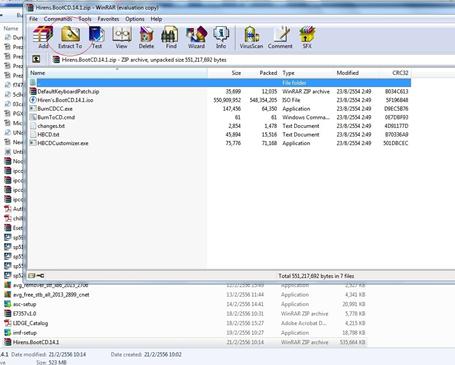
Task: Select the DefaultKeyboardPatch.zip file name
Action: pos(68,91)
